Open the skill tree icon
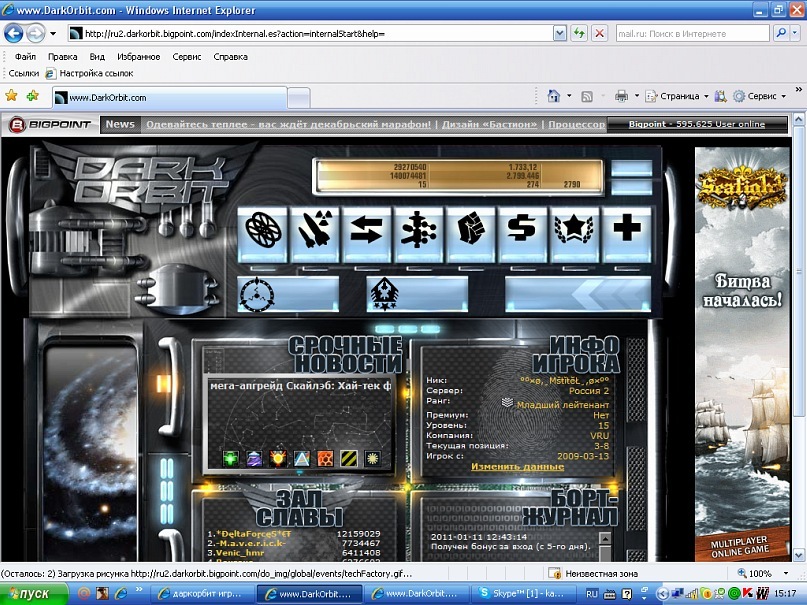 point(419,230)
